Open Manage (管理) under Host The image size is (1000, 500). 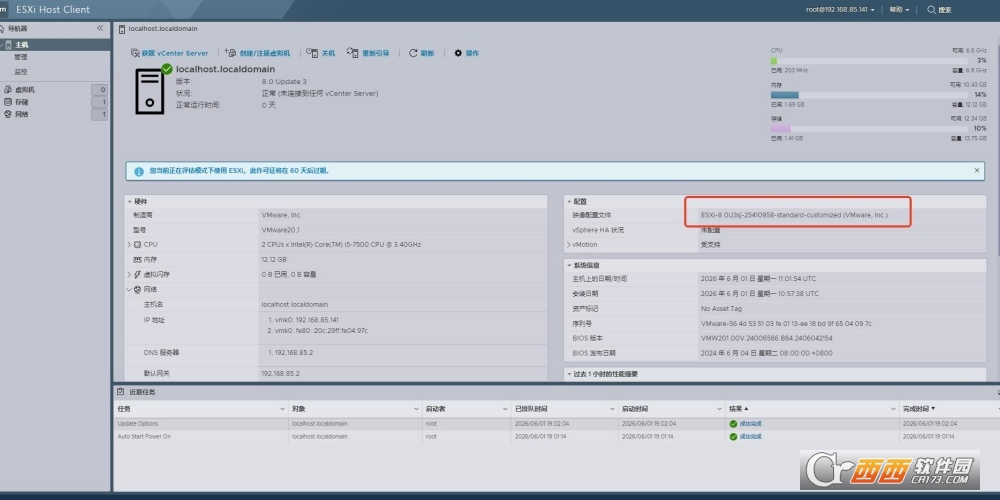click(x=21, y=57)
